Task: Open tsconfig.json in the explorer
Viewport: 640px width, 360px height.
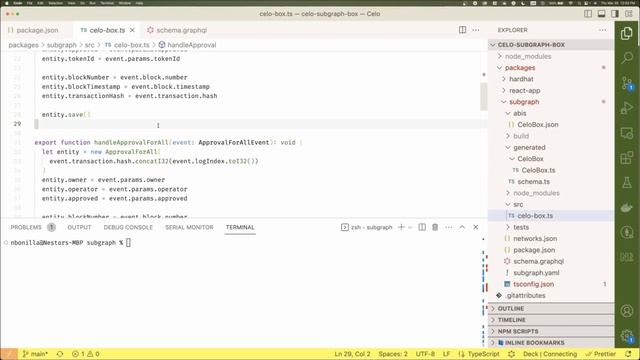Action: 551,284
